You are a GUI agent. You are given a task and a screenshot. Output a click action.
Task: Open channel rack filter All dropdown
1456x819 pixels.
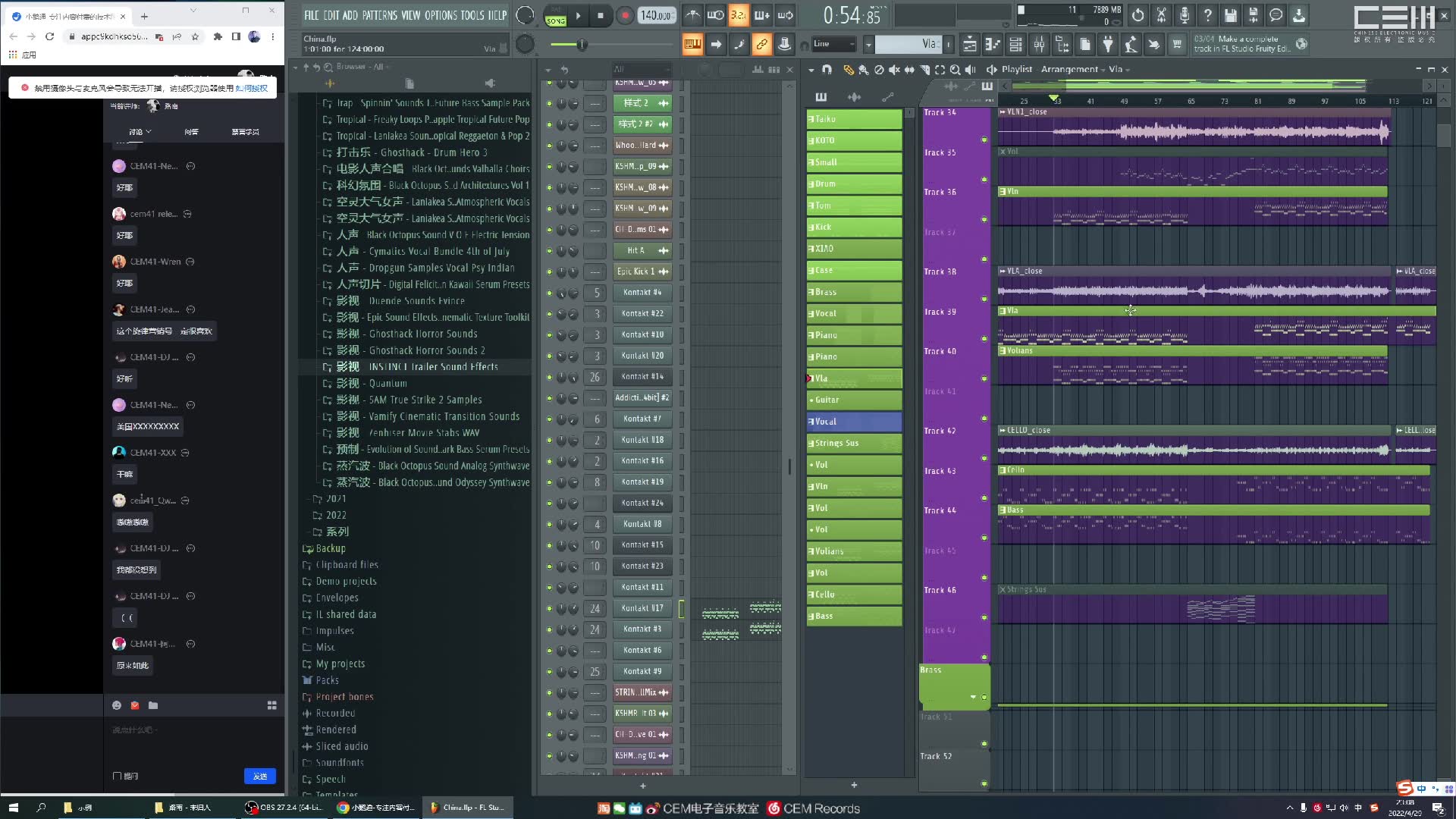click(642, 69)
